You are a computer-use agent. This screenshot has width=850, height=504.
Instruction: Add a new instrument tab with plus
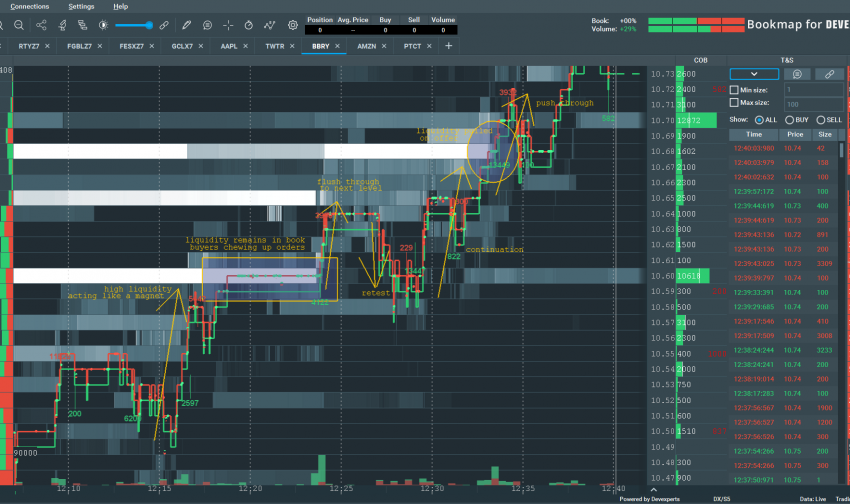click(448, 46)
